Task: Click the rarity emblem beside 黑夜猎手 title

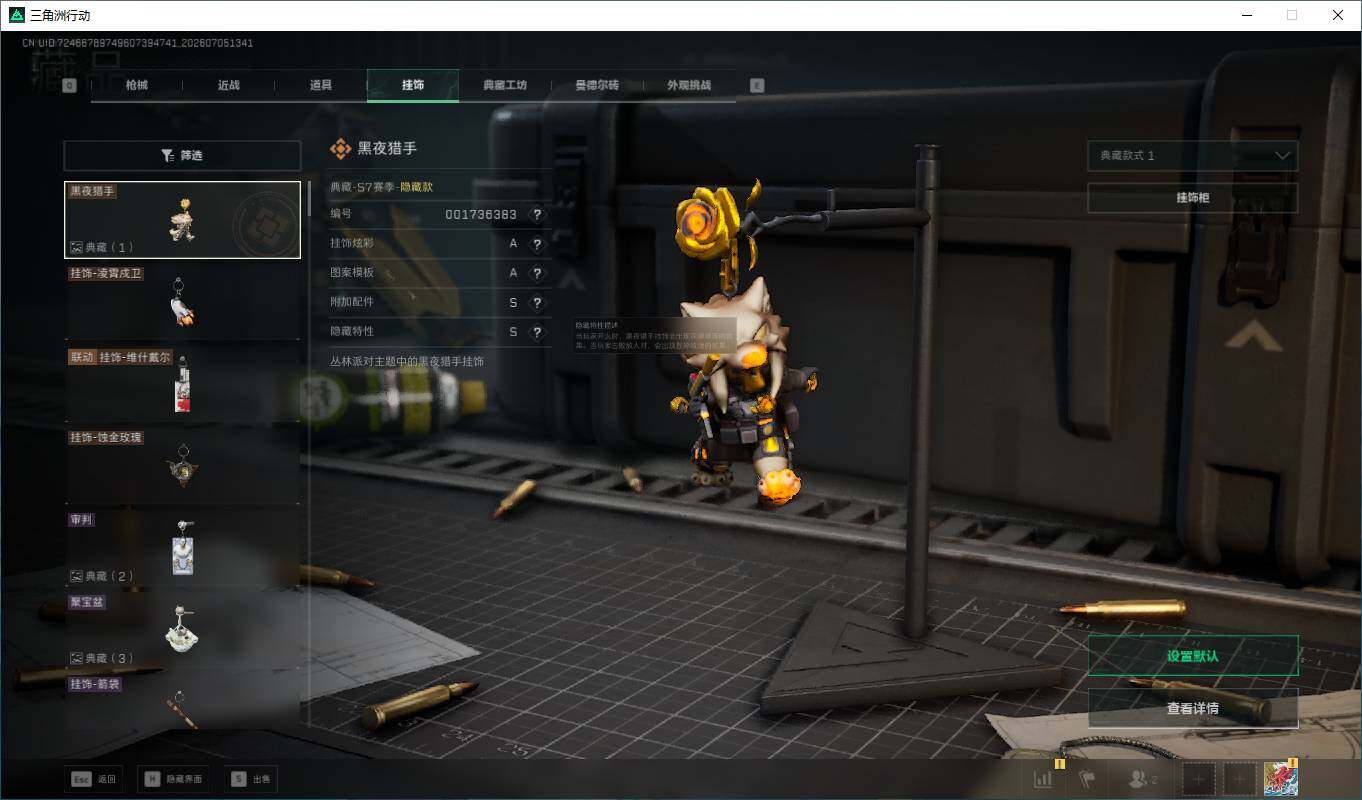Action: (340, 149)
